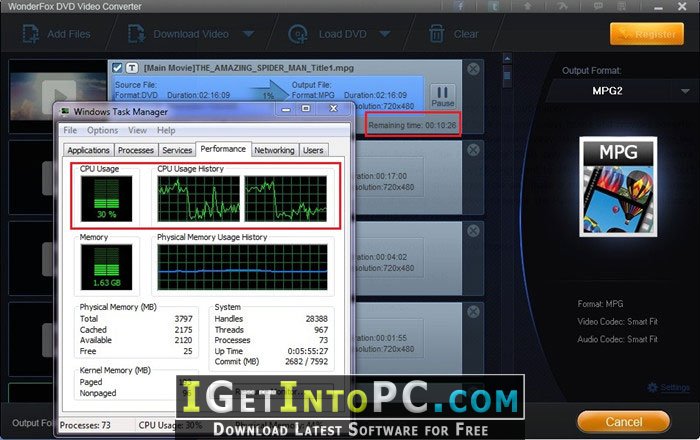Screen dimensions: 700x440
Task: Open Help menu in Task Manager
Action: tap(166, 130)
